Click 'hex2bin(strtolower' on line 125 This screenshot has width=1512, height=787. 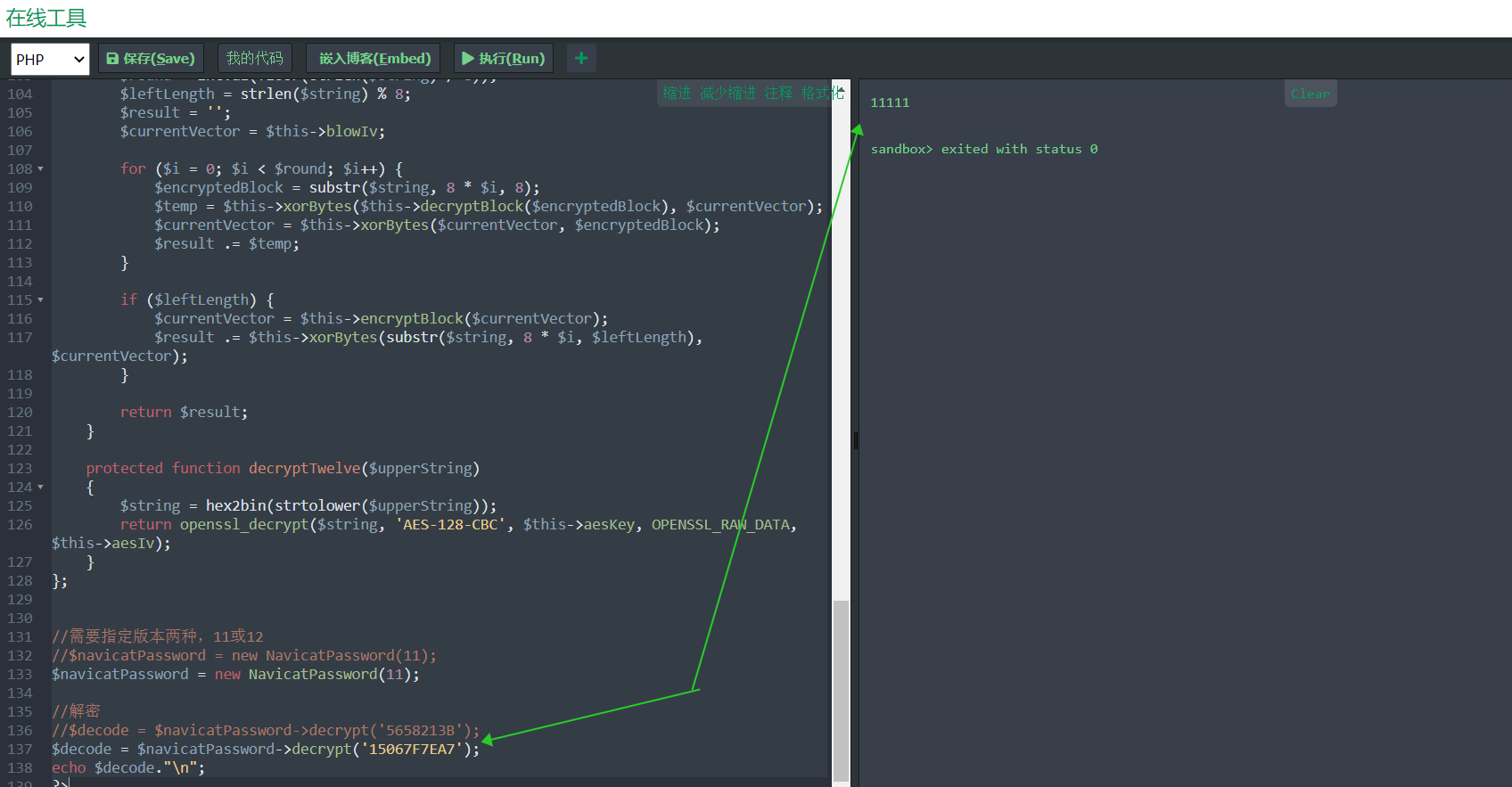point(283,506)
